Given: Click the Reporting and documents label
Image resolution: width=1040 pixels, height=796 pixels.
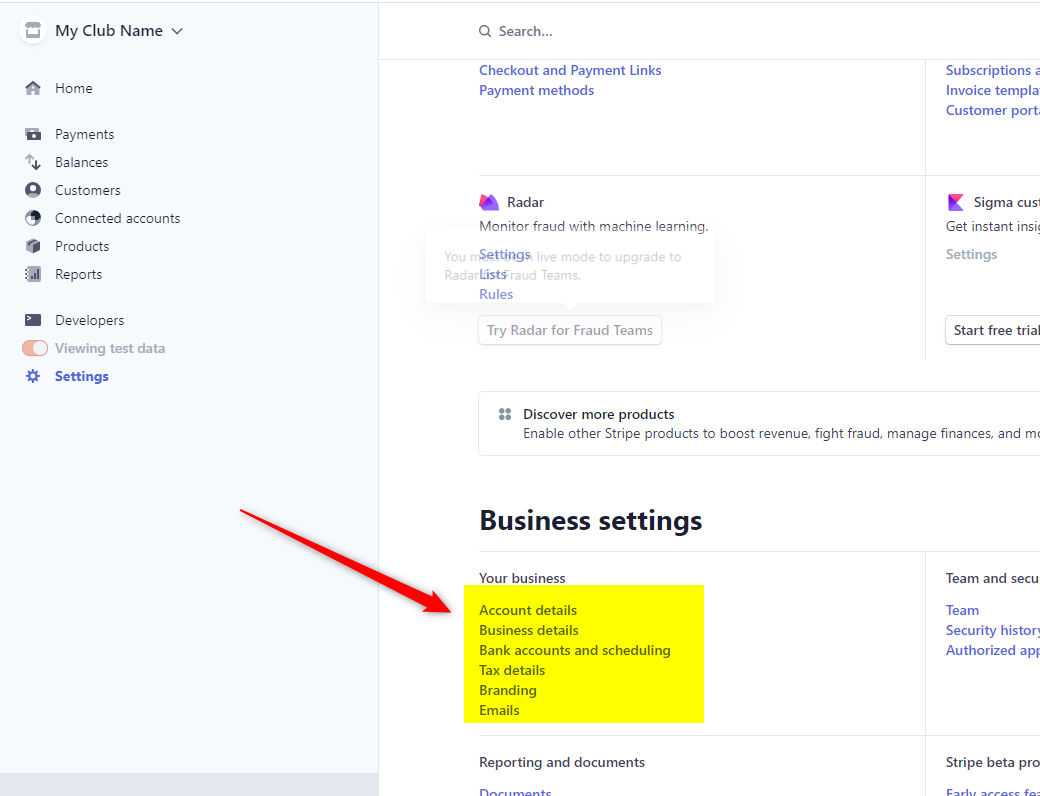Looking at the screenshot, I should click(562, 762).
